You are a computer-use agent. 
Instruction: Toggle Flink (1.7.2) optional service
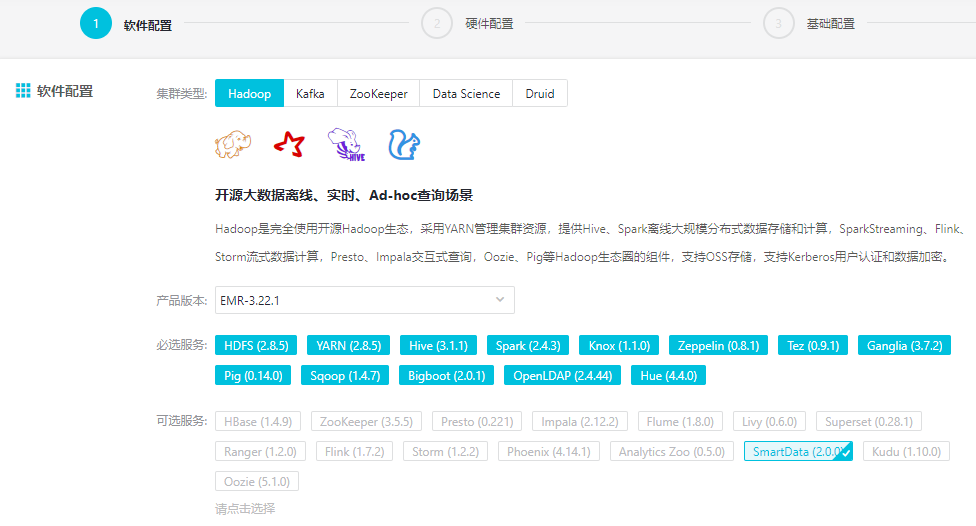[354, 451]
